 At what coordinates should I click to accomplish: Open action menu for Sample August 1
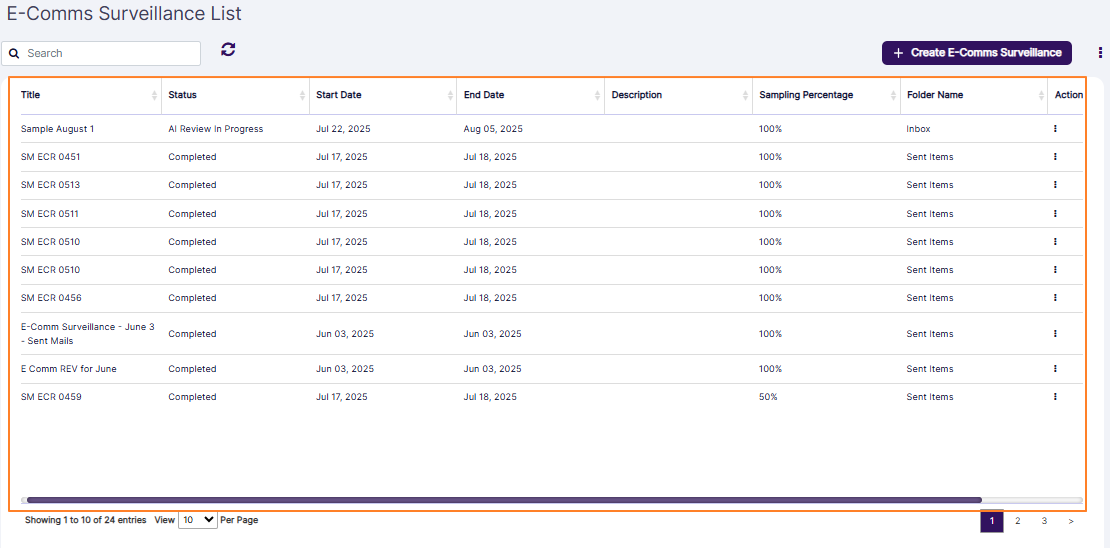(x=1055, y=129)
